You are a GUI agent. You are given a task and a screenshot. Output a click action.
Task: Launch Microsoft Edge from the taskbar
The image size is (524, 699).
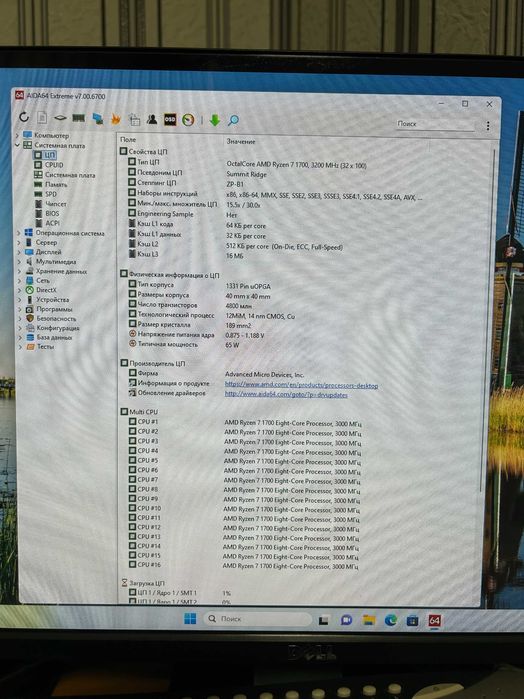(391, 620)
